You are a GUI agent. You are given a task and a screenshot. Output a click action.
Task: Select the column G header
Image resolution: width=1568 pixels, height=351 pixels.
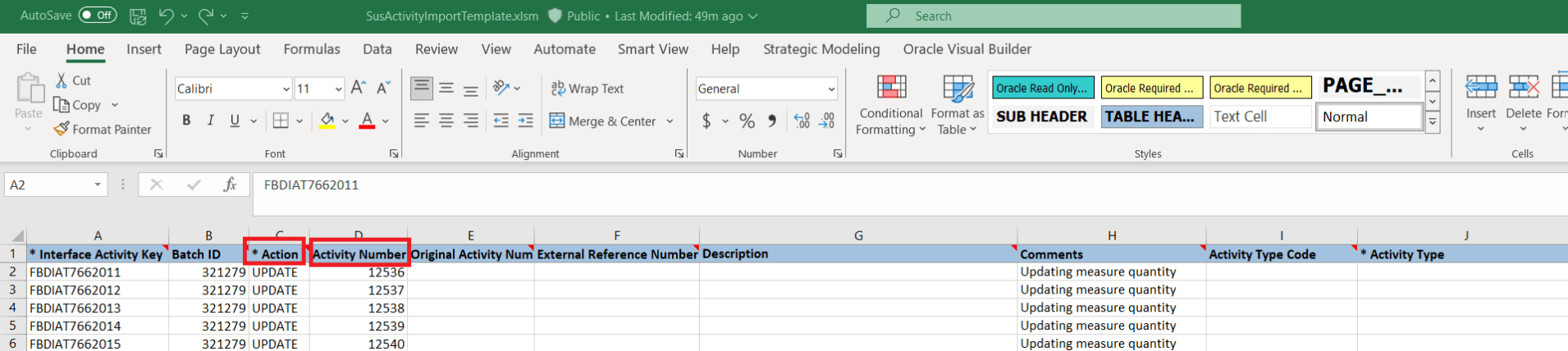point(858,235)
